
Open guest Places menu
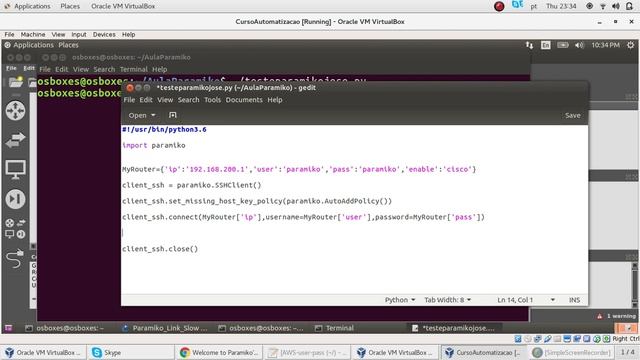click(x=68, y=45)
